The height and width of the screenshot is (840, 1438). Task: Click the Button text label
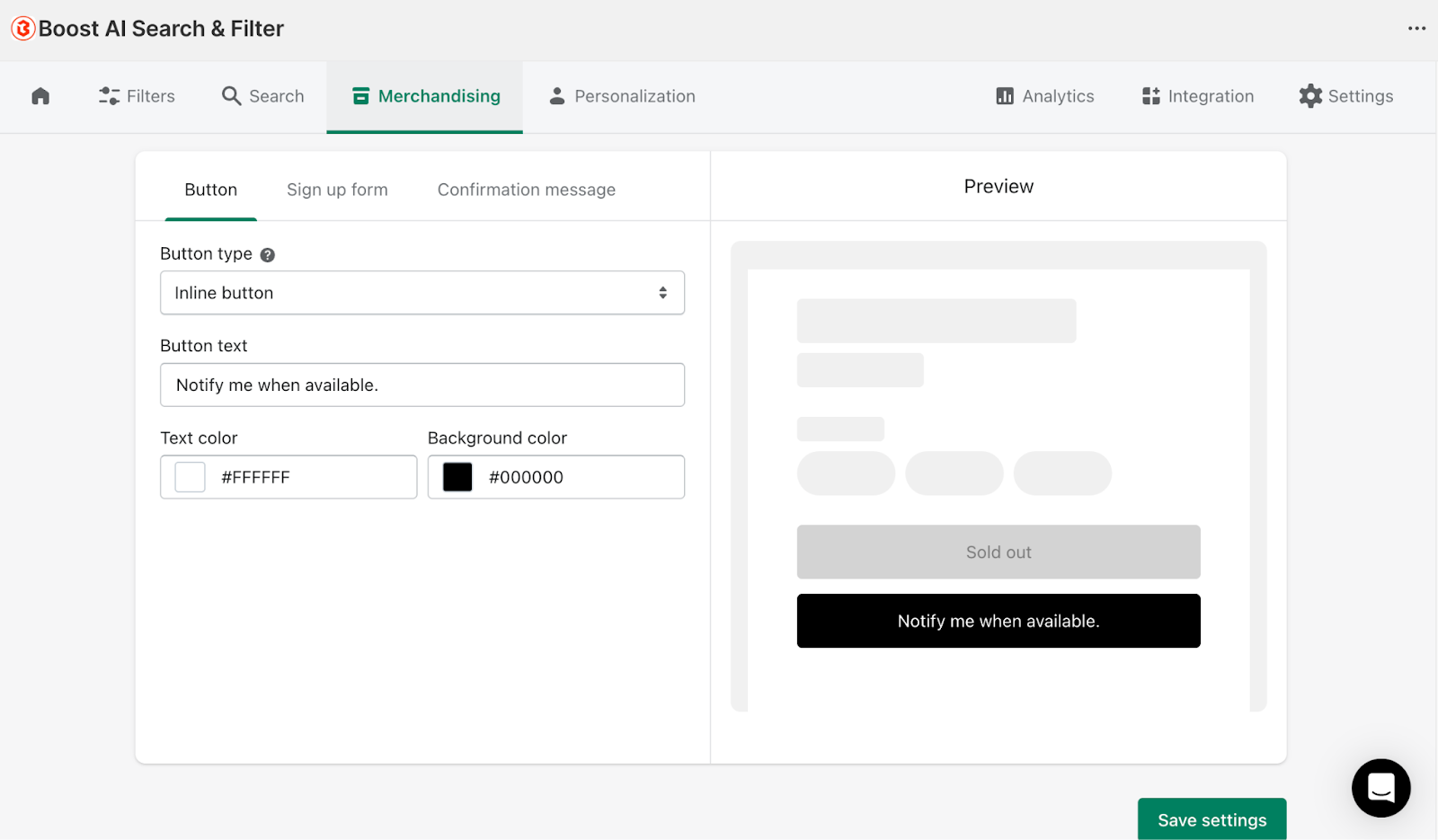point(203,346)
